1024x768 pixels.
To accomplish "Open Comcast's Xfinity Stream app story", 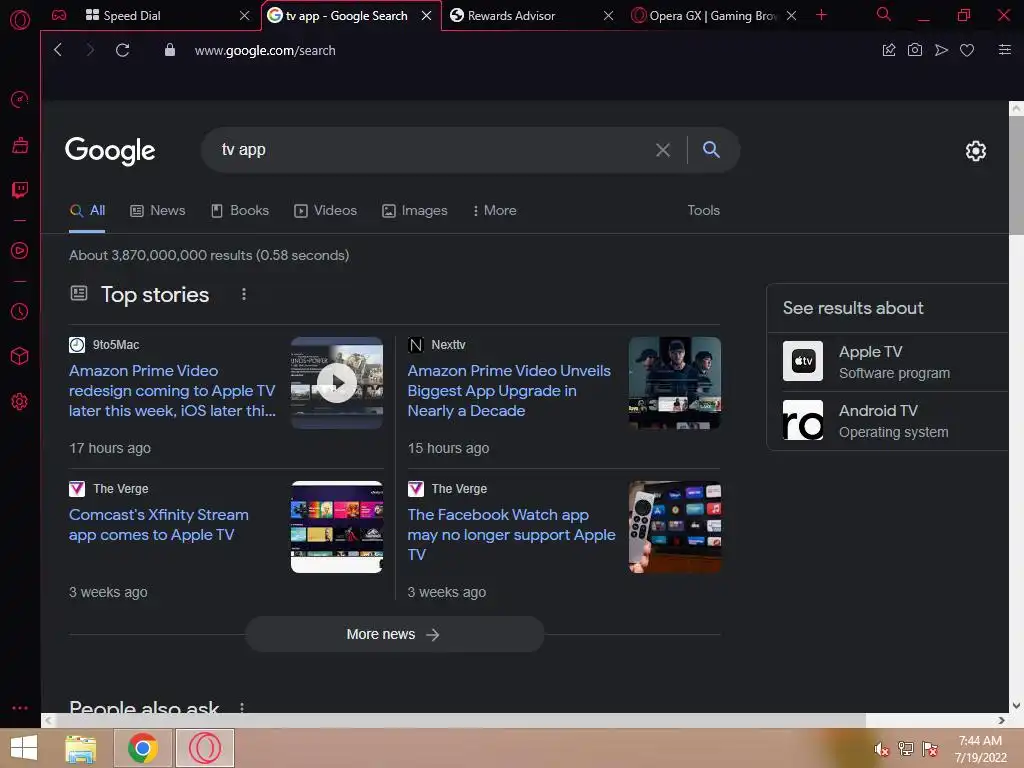I will pos(159,524).
